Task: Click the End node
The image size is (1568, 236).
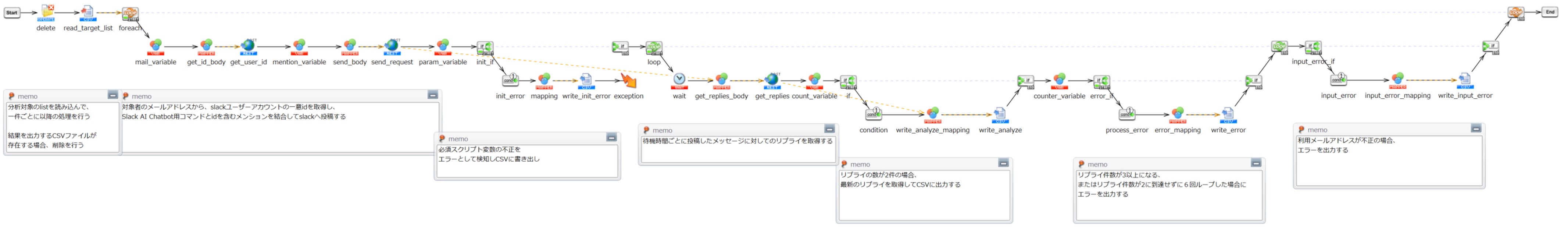Action: tap(1550, 12)
